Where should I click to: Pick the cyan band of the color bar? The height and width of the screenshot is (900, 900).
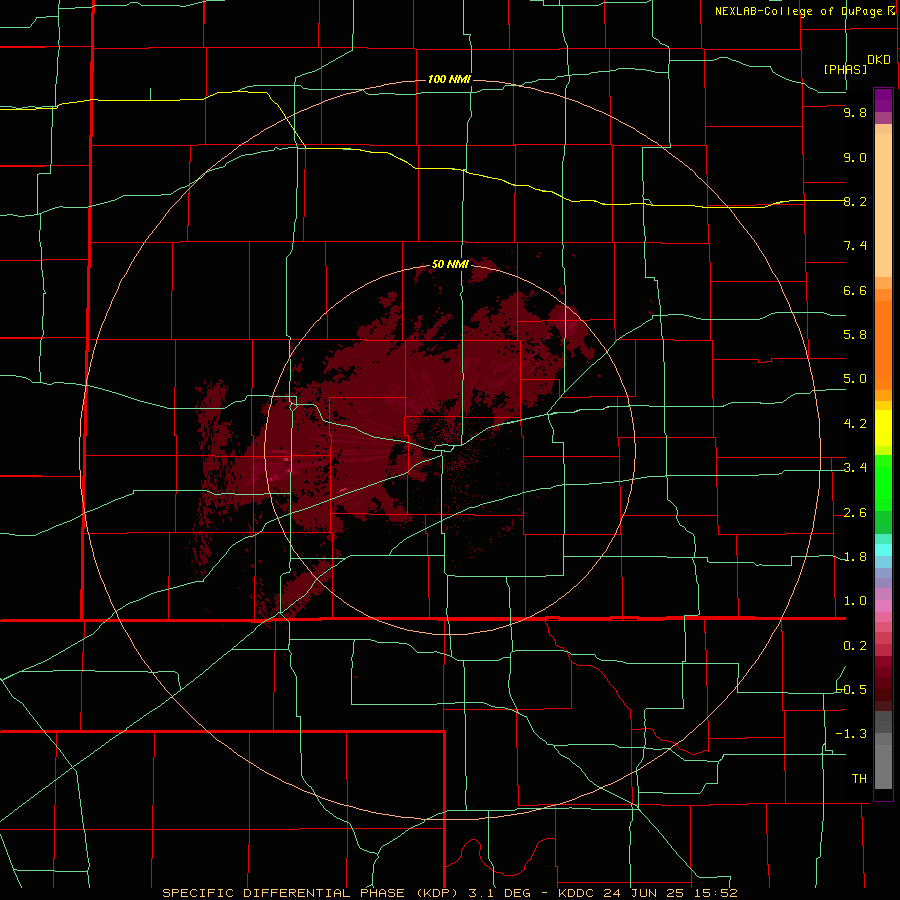[883, 550]
